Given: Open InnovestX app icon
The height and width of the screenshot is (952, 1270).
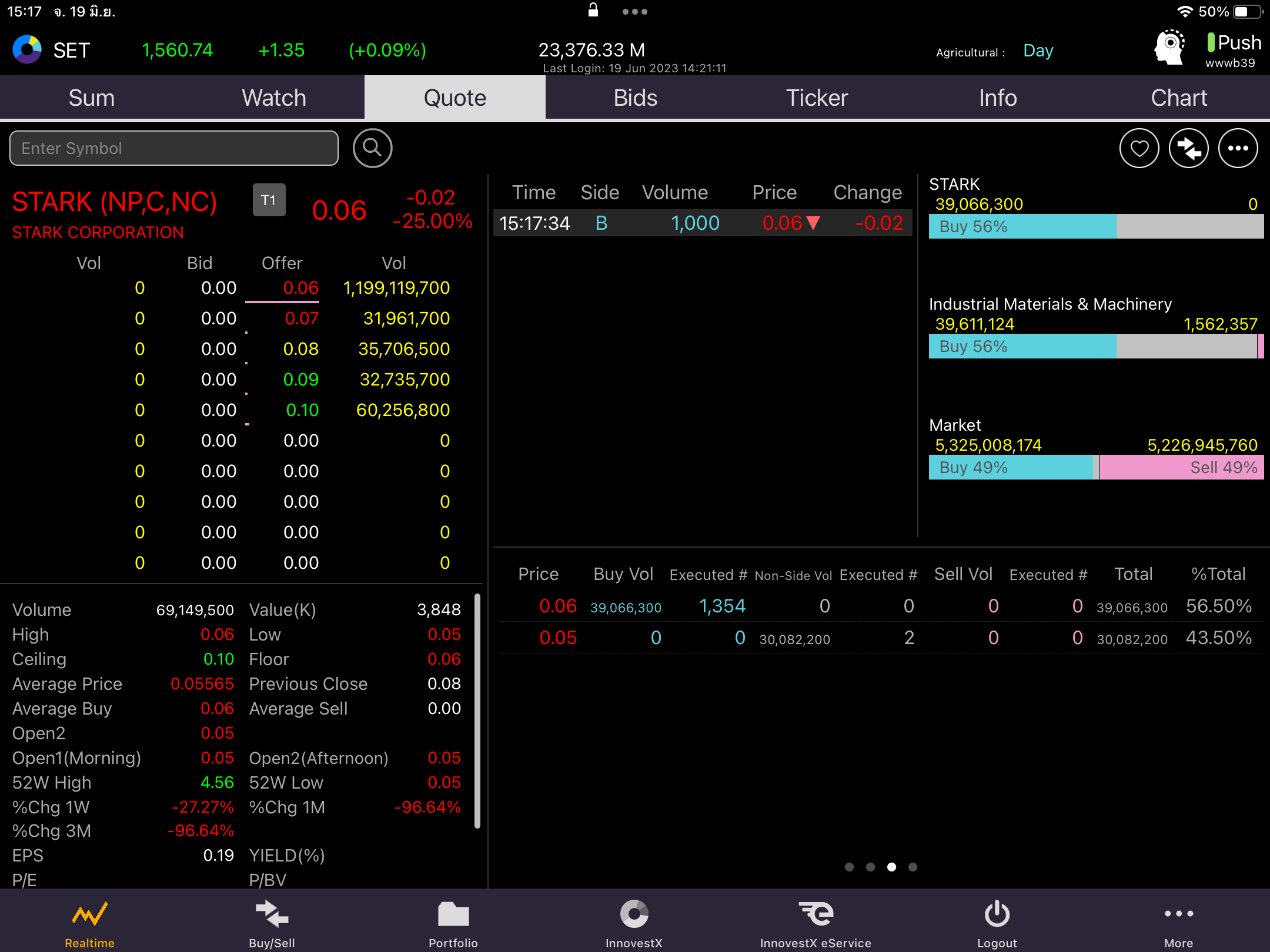Looking at the screenshot, I should 634,914.
